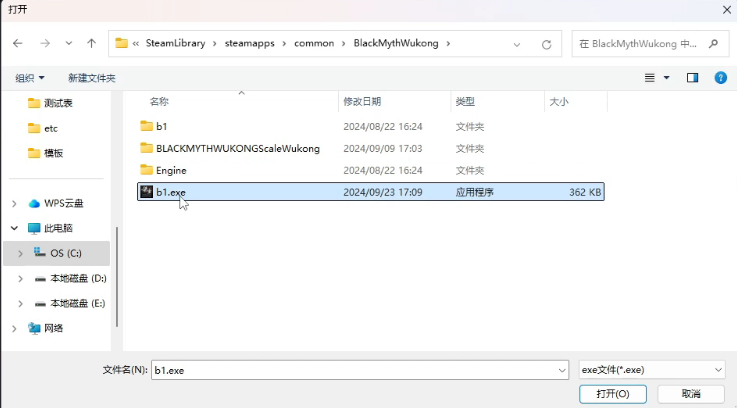737x408 pixels.
Task: Expand the 本地磁盘 (E:) node
Action: [20, 304]
